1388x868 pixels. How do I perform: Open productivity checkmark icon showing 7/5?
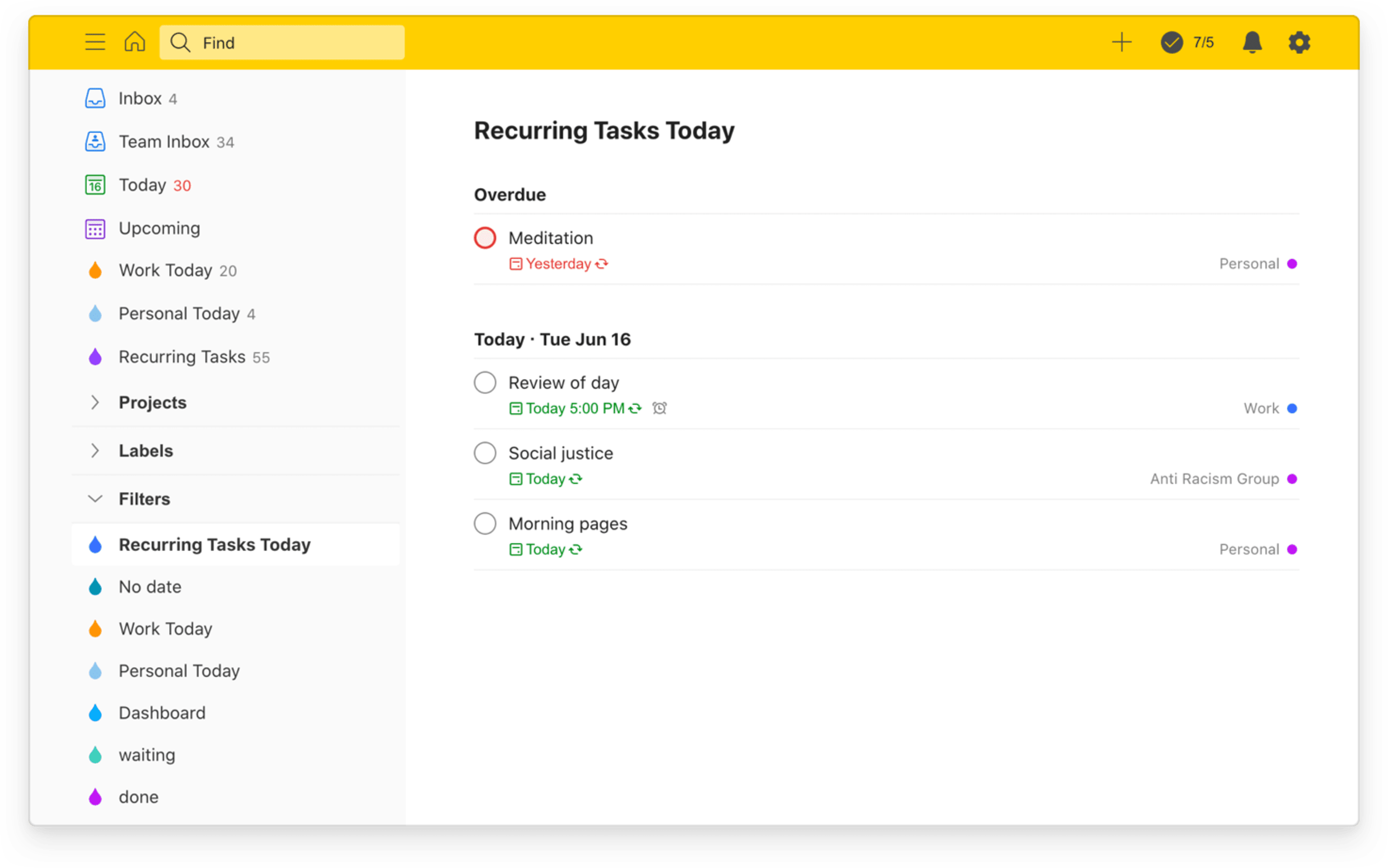point(1171,42)
